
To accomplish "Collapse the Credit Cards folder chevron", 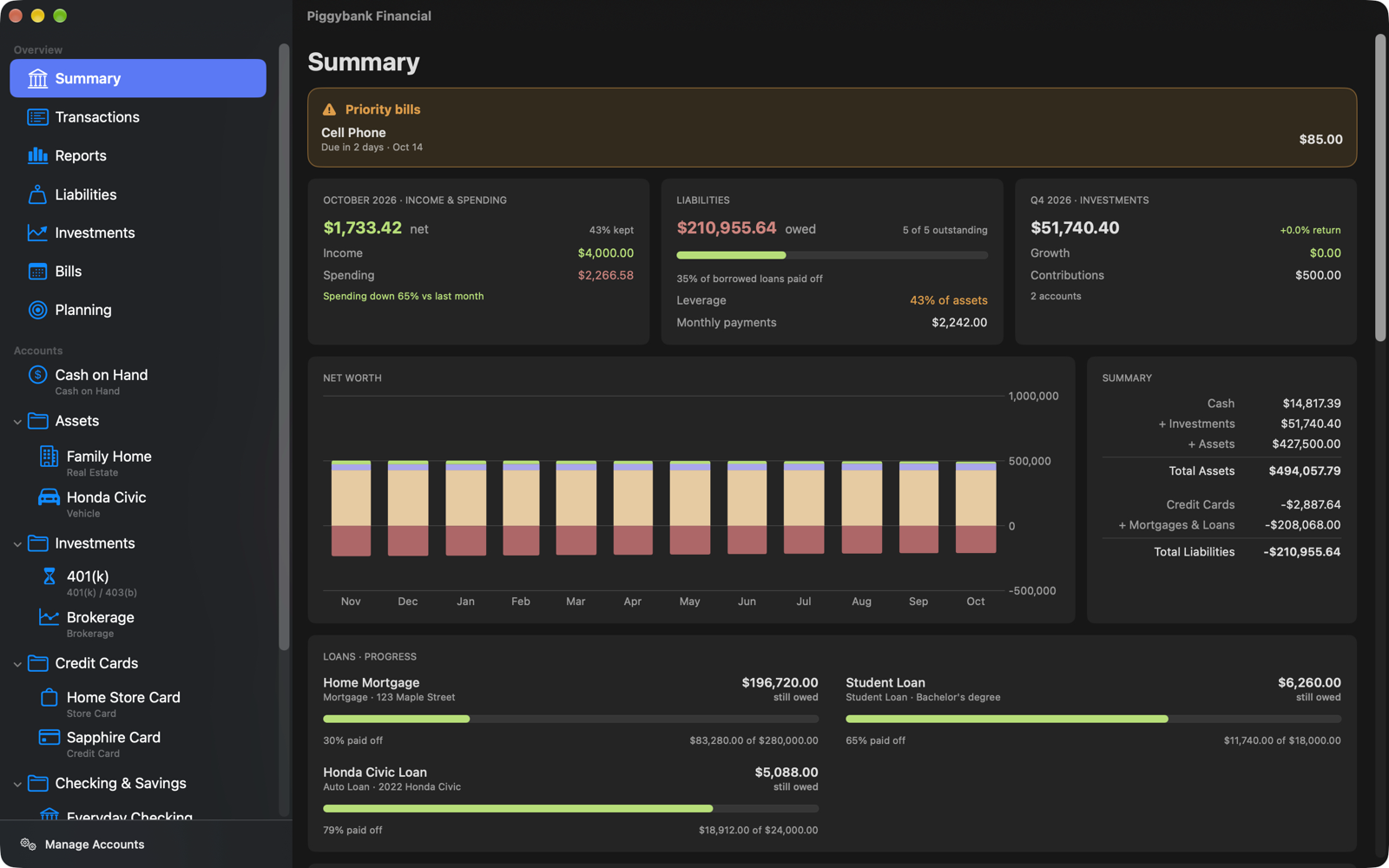I will click(x=17, y=664).
